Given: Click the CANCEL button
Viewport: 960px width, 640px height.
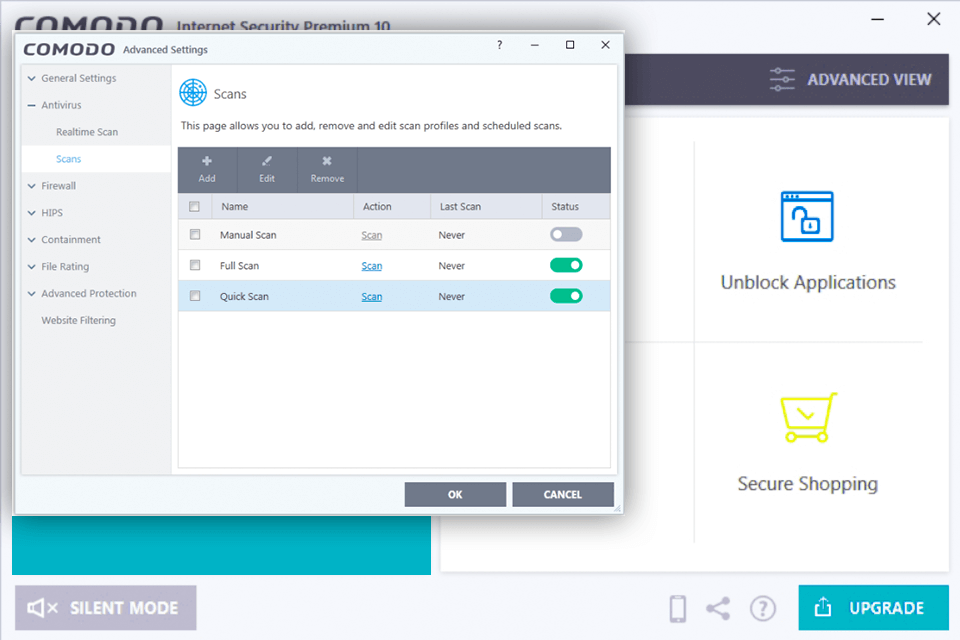Looking at the screenshot, I should 563,494.
